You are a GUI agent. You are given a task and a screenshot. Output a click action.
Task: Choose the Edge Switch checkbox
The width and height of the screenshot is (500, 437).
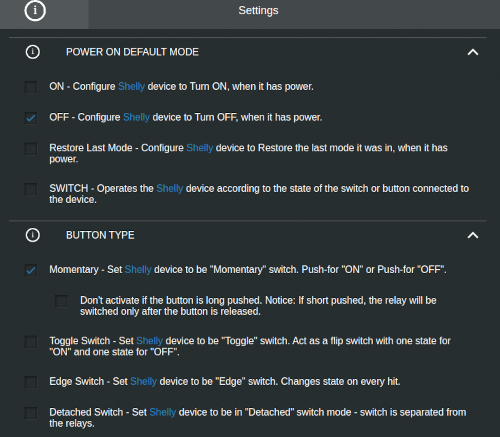coord(31,382)
